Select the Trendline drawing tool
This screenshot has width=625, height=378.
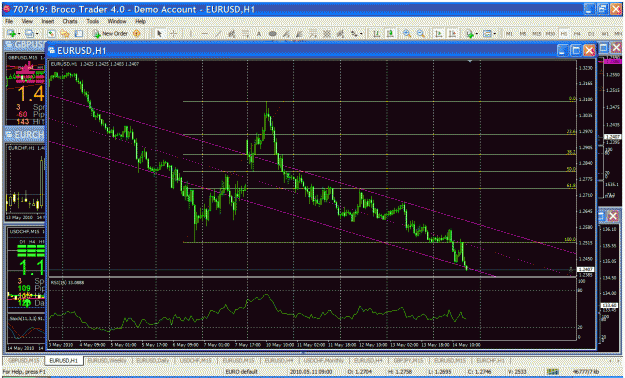pyautogui.click(x=218, y=34)
